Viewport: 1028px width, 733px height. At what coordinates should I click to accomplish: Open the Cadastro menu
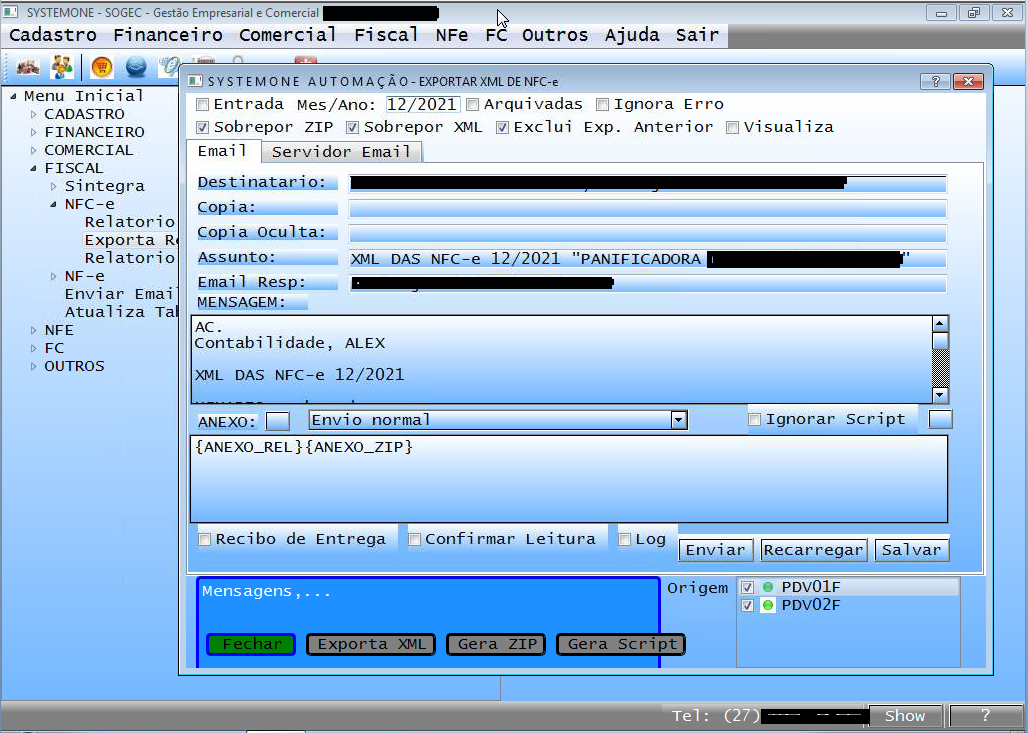coord(53,35)
